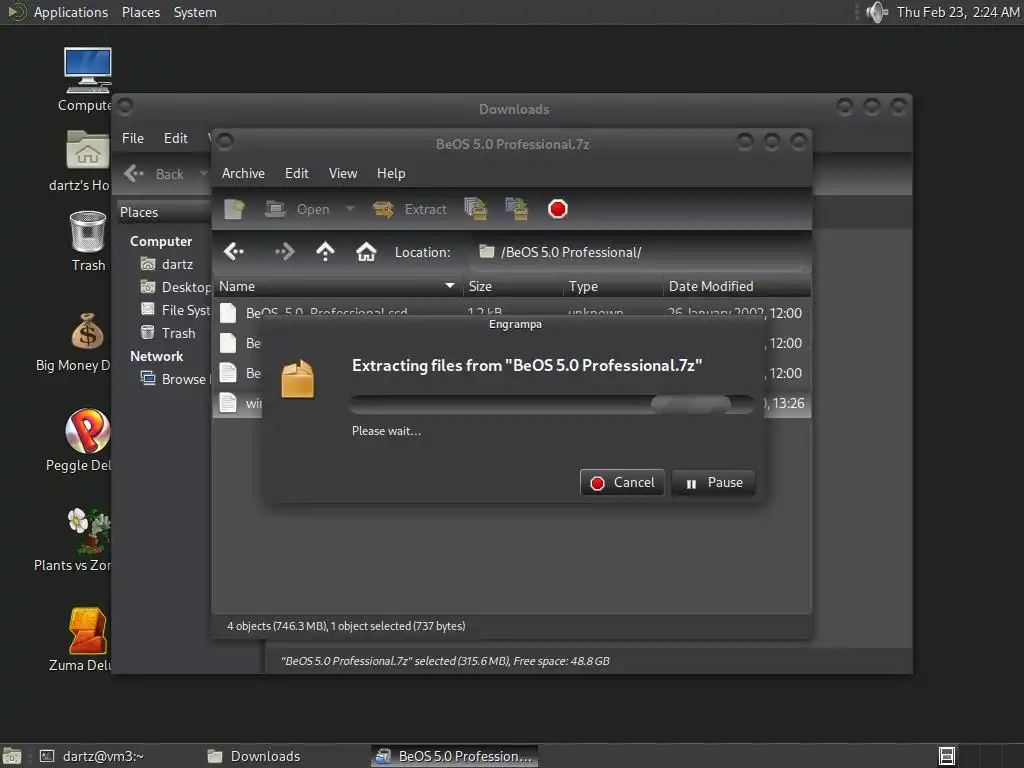The width and height of the screenshot is (1024, 768).
Task: Open the Edit menu in Downloads window
Action: [x=176, y=138]
